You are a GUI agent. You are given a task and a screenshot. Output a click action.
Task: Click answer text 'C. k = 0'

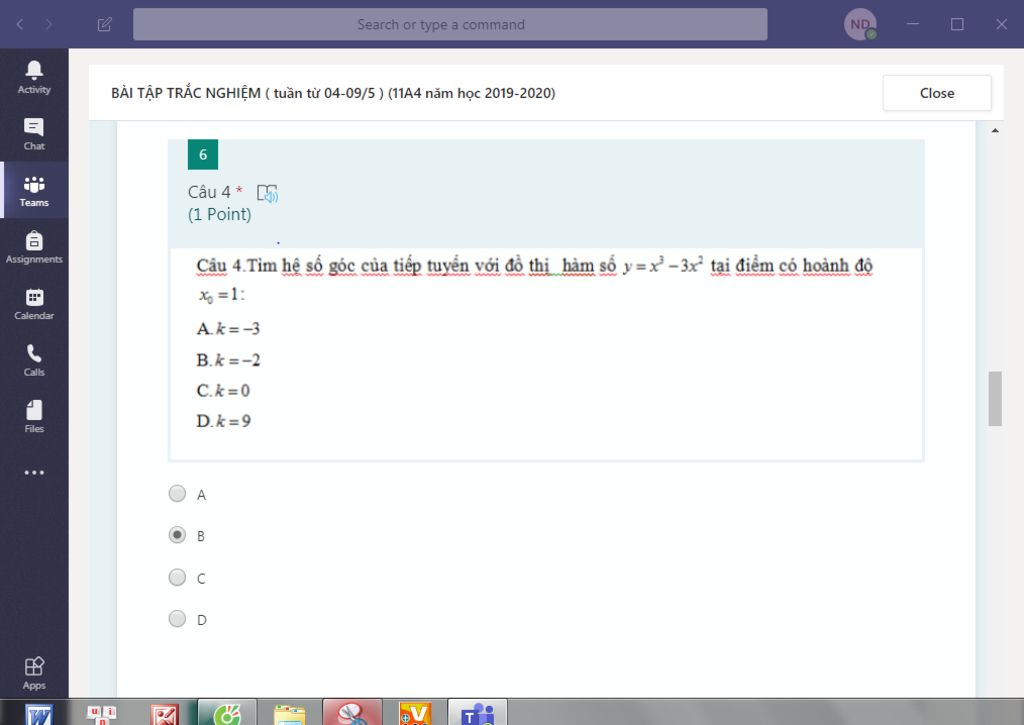(x=223, y=391)
